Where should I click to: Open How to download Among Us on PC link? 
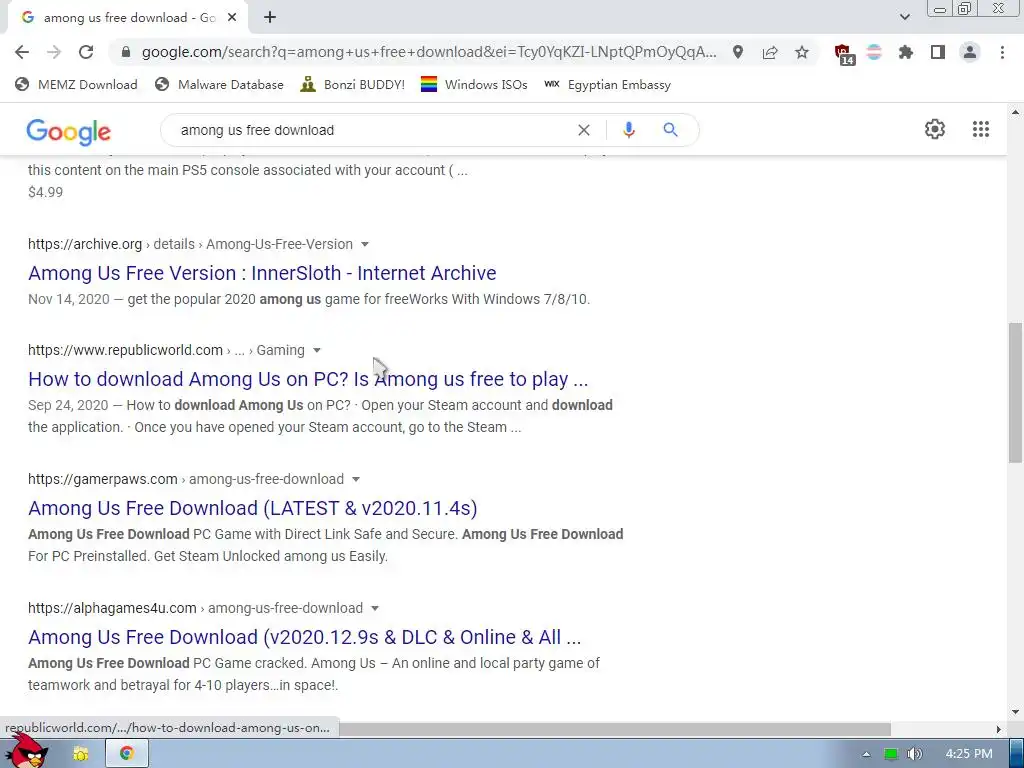click(x=308, y=379)
